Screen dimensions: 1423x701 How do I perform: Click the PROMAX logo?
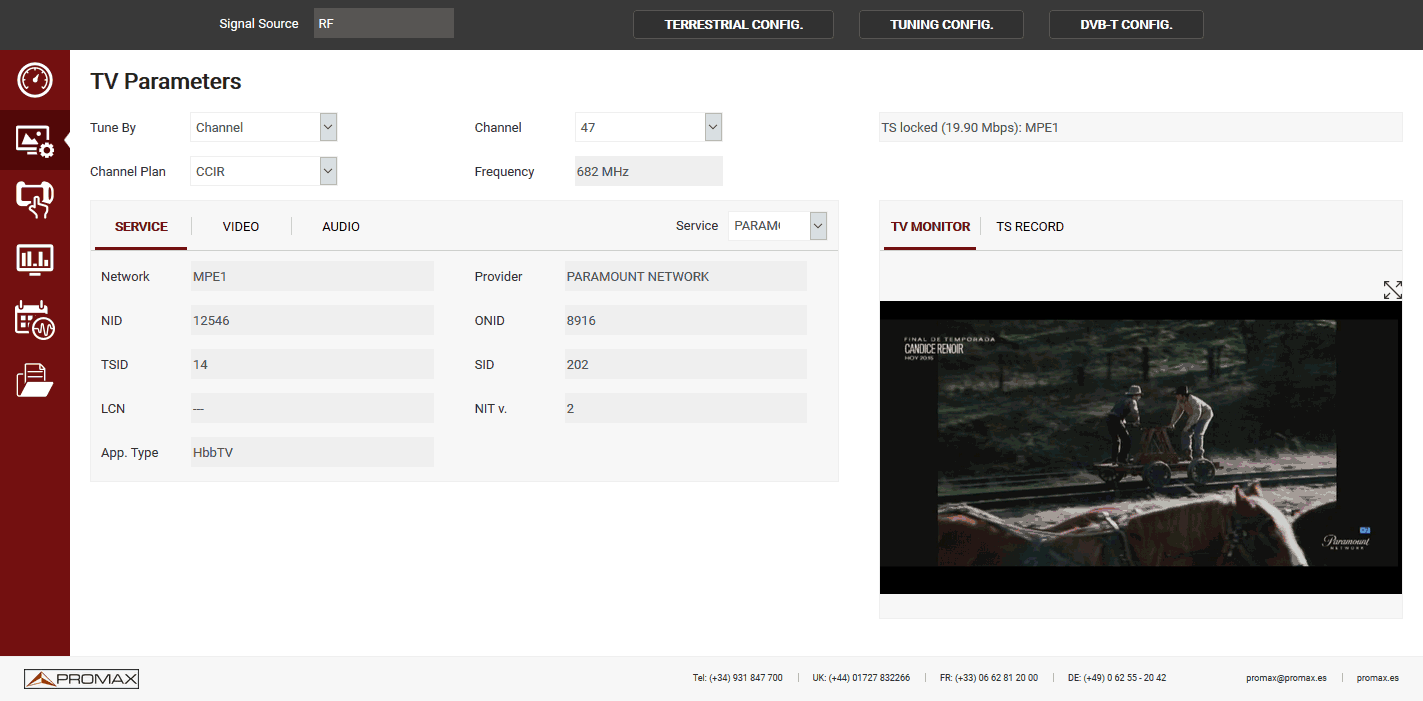[x=82, y=679]
